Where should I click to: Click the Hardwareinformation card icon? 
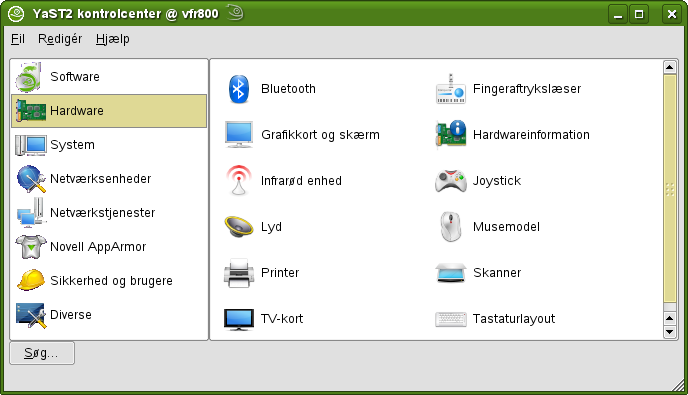coord(451,134)
